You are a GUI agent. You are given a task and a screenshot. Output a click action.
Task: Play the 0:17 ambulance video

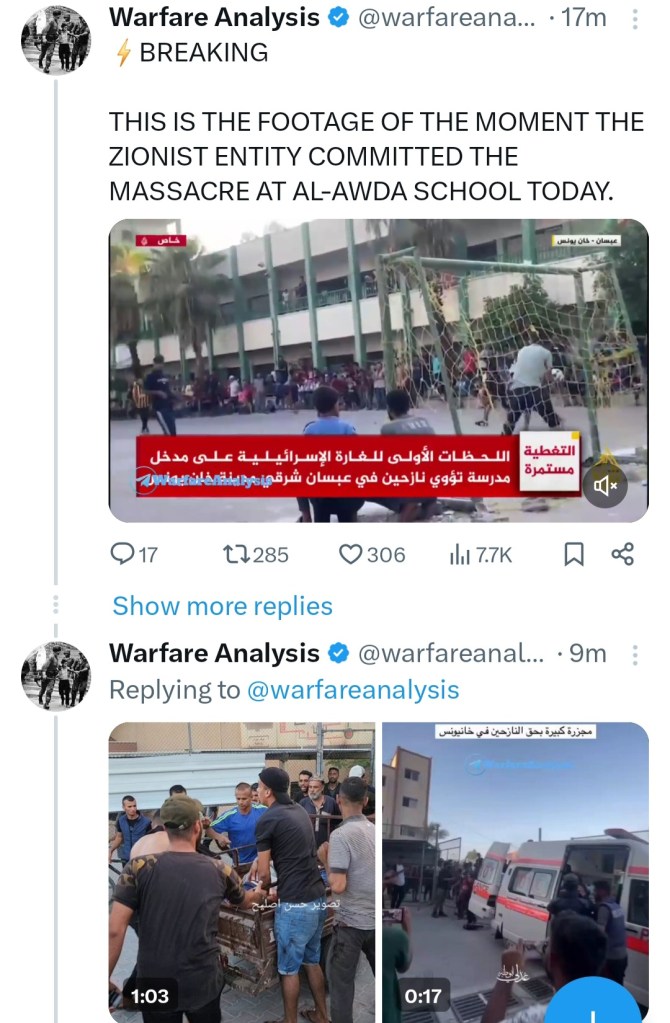pyautogui.click(x=515, y=872)
